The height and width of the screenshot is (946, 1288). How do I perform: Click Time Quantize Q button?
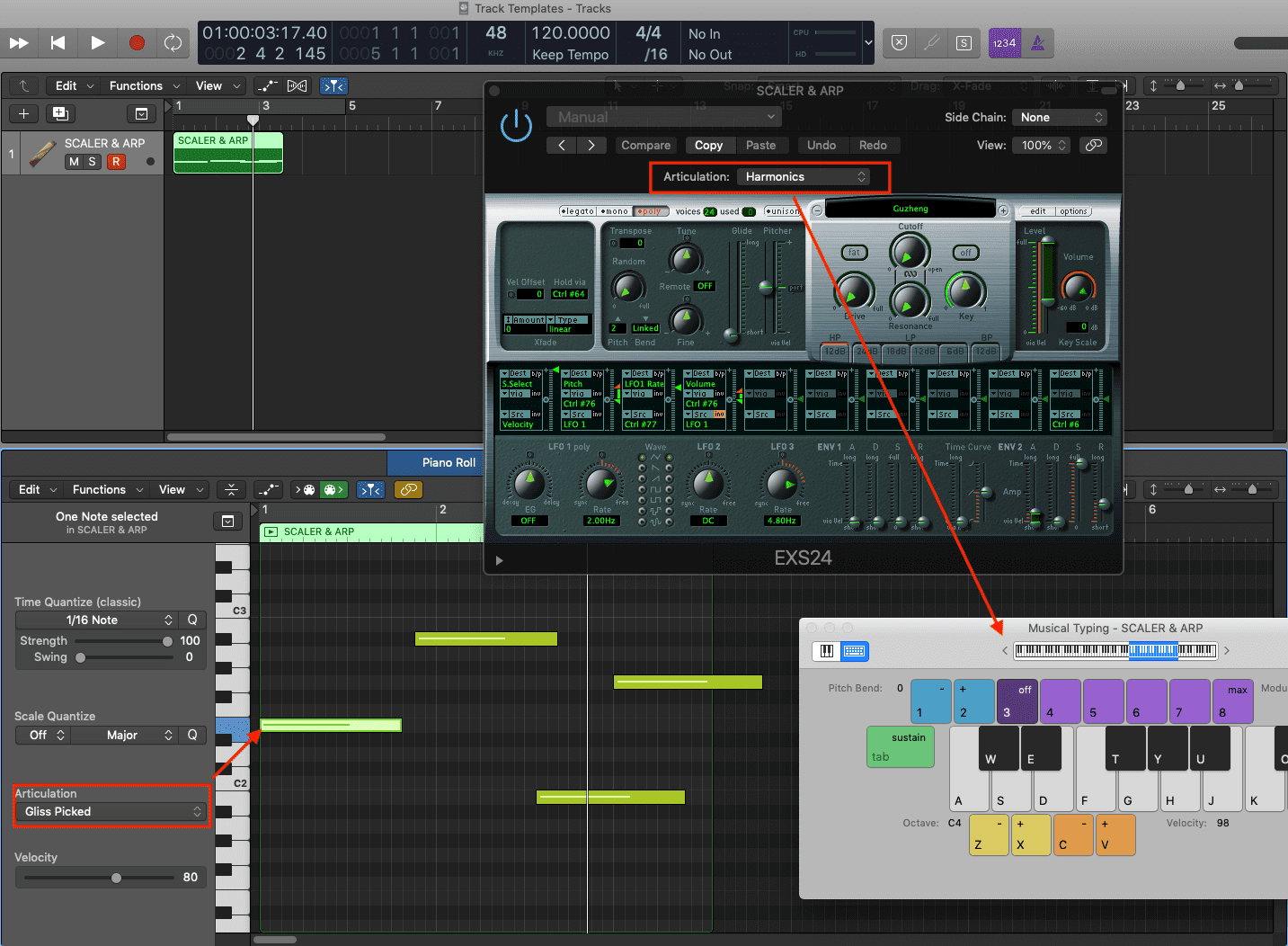(192, 620)
